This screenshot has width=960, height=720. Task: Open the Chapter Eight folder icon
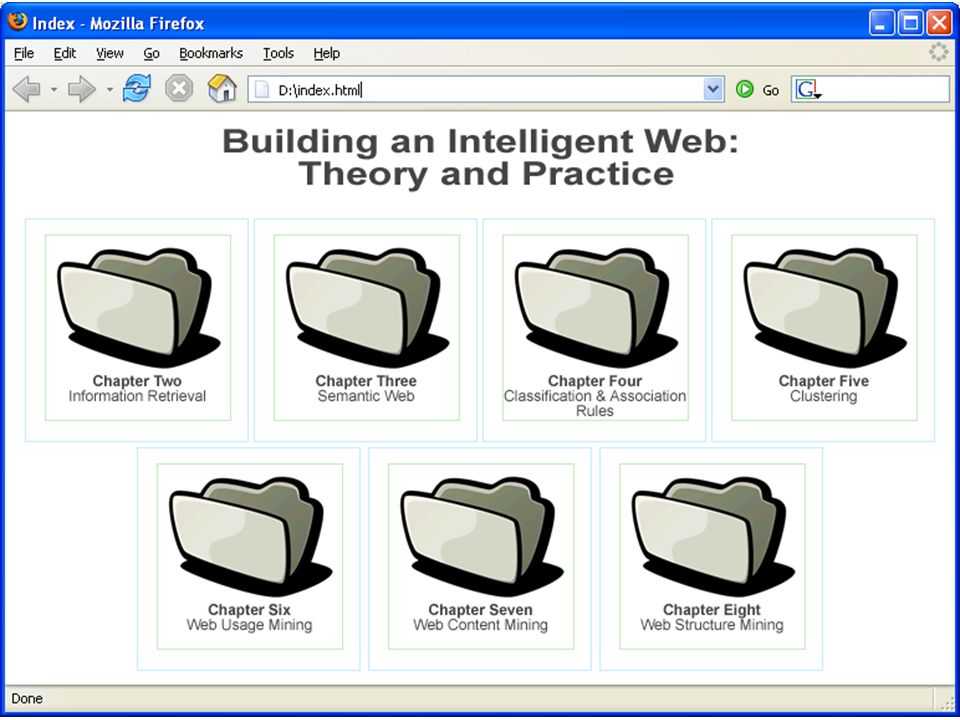714,537
